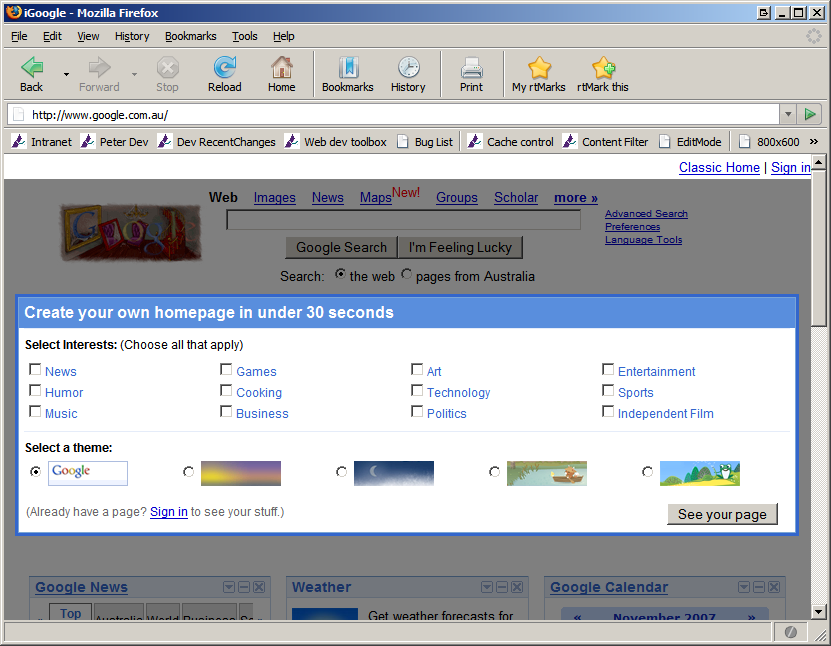Click the Stop loading icon
This screenshot has height=646, width=831.
(x=167, y=67)
